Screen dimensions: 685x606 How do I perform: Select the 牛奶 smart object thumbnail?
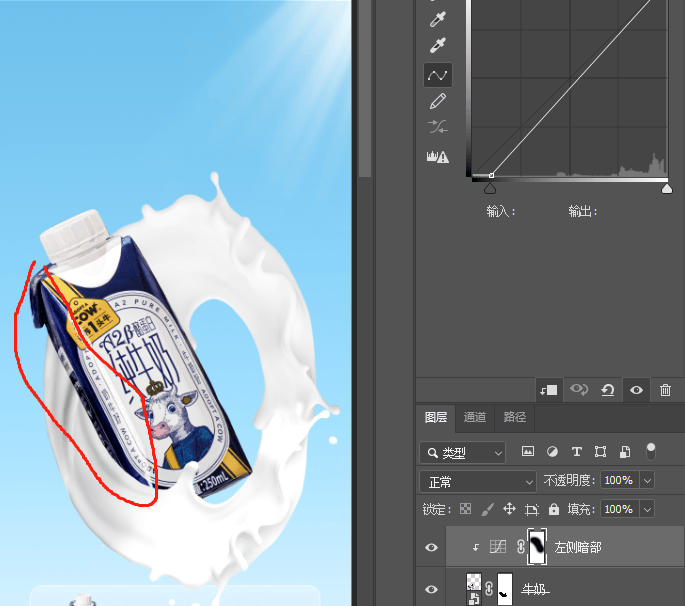point(474,589)
